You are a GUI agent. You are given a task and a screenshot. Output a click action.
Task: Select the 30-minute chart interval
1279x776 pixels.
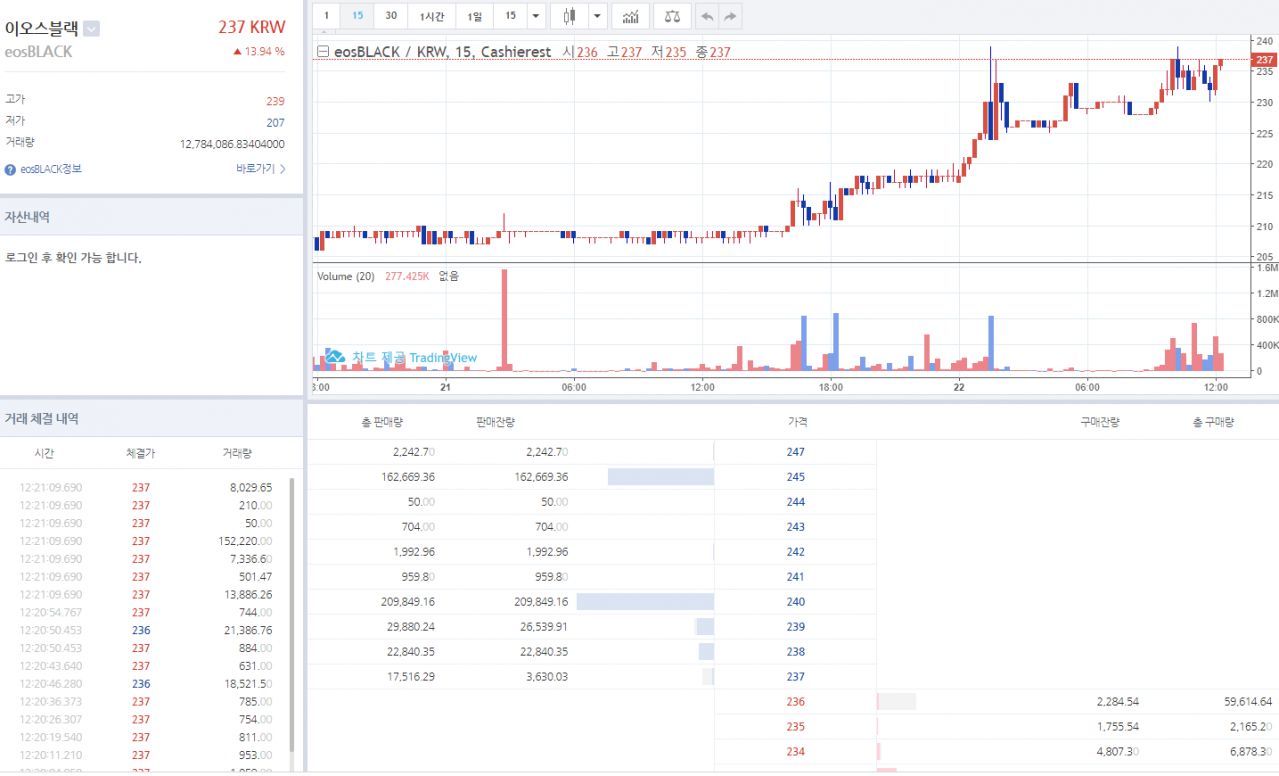click(x=391, y=16)
